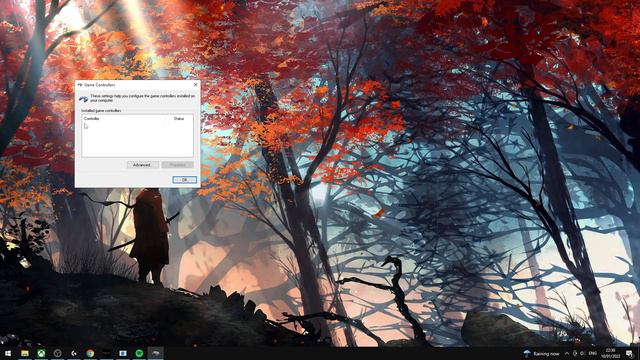The image size is (640, 360).
Task: Open the volume tray icon
Action: point(582,353)
